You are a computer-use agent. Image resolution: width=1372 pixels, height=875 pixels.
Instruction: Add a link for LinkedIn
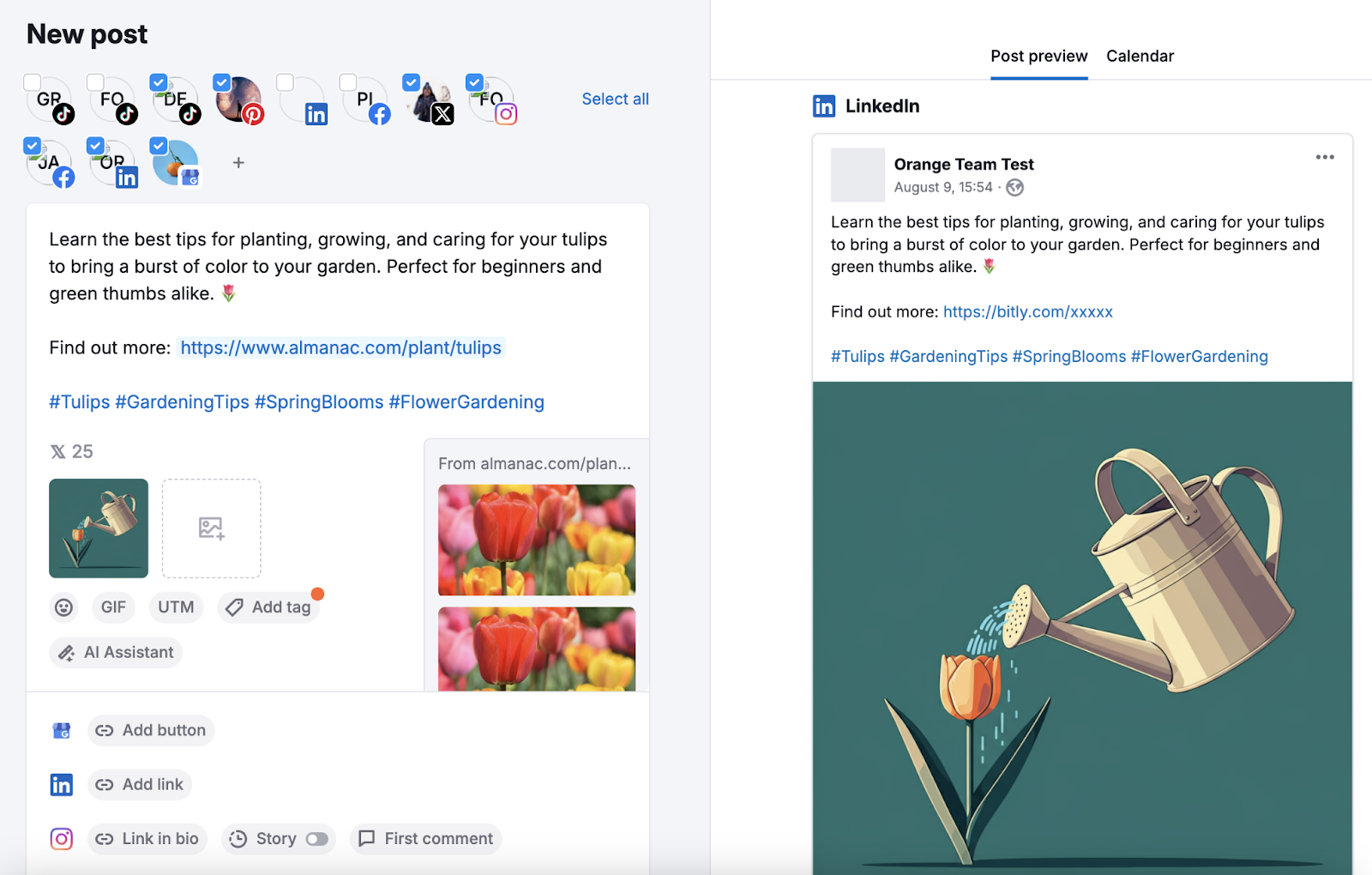[x=139, y=784]
